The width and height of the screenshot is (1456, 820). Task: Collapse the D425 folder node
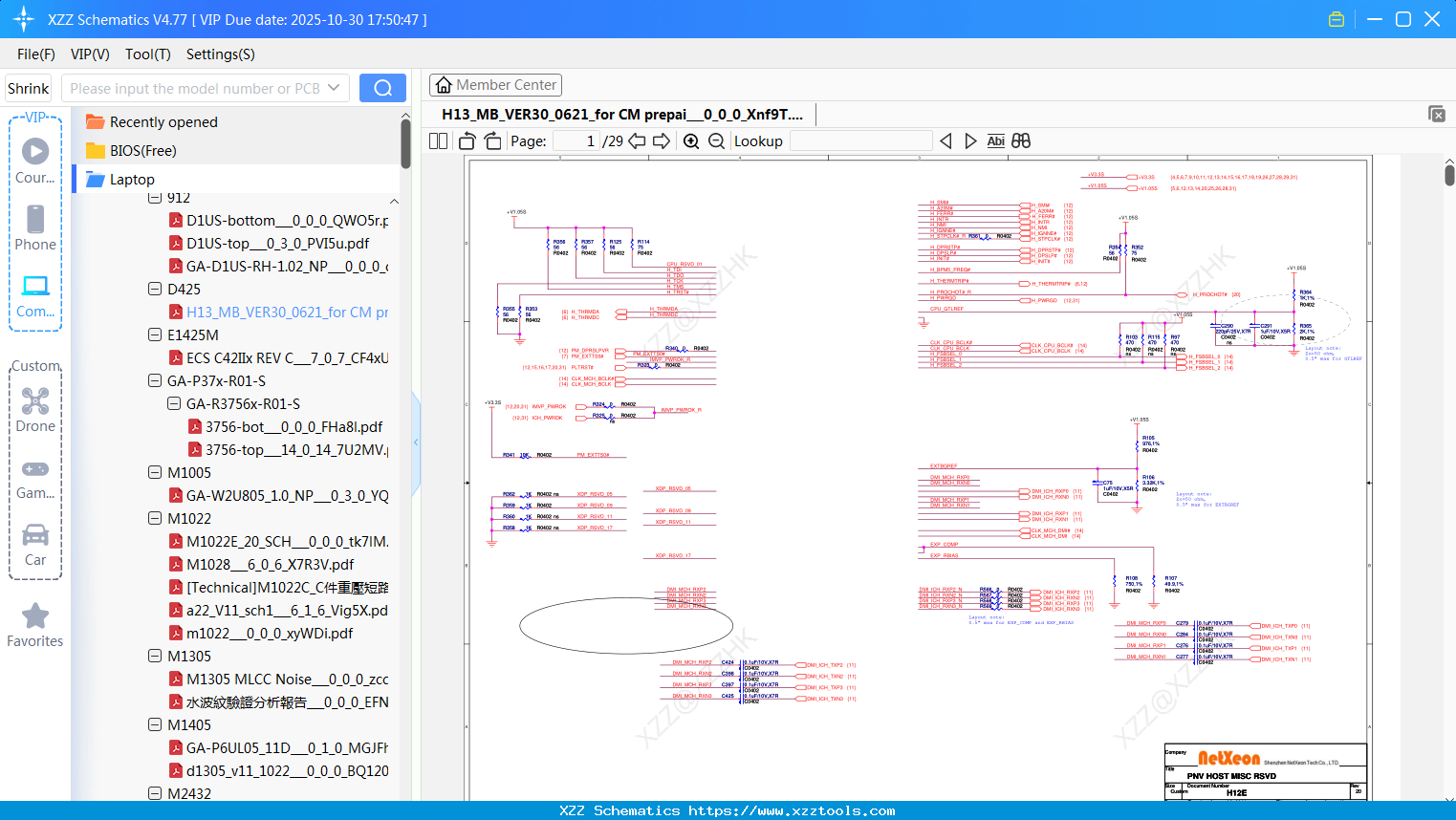(155, 289)
